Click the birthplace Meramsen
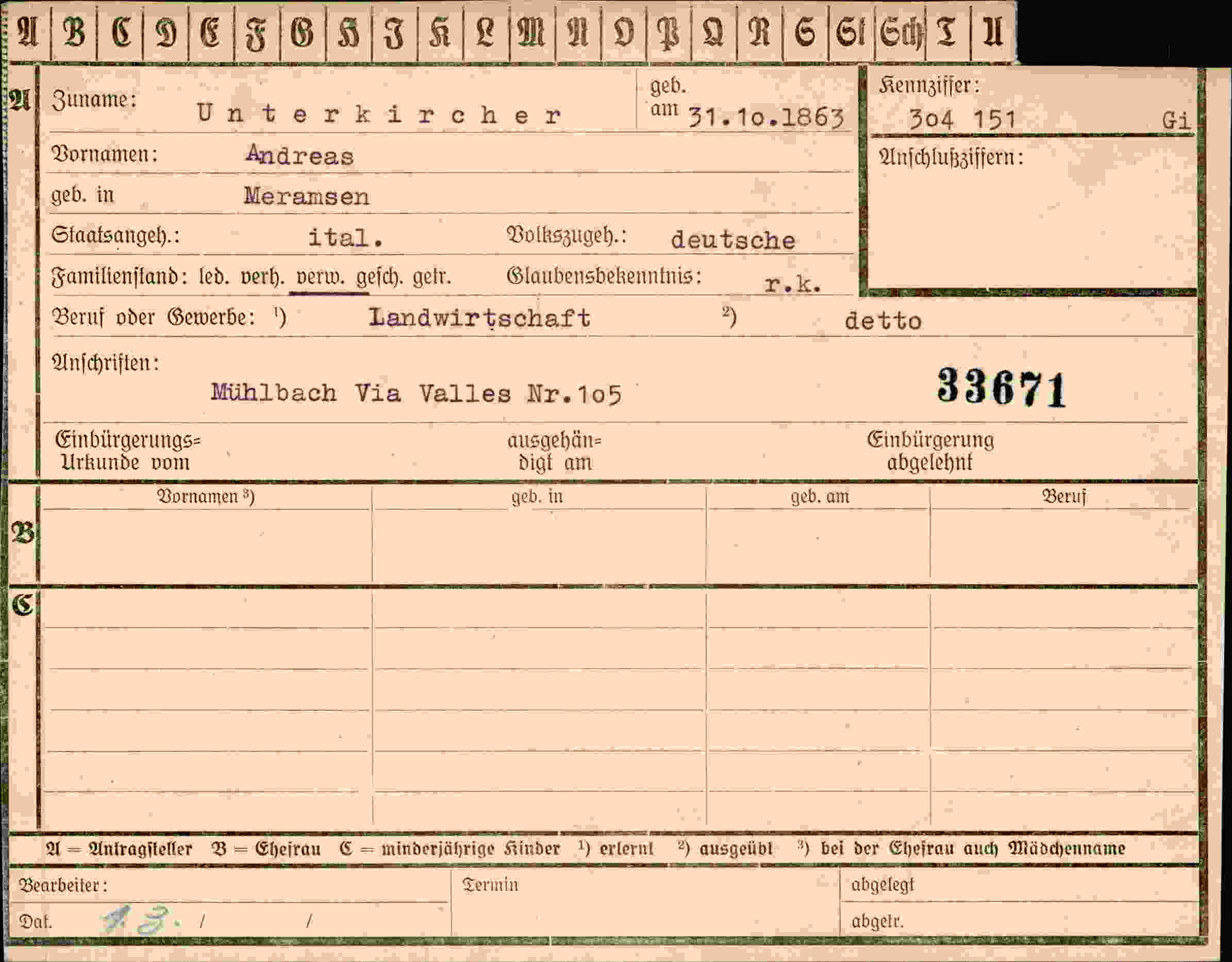 pyautogui.click(x=307, y=196)
